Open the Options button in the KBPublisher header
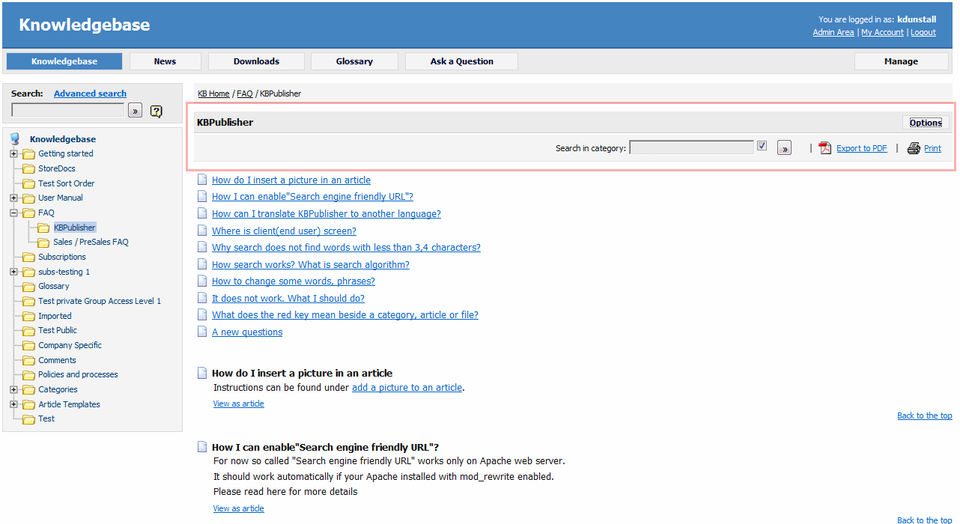This screenshot has height=524, width=960. click(925, 122)
